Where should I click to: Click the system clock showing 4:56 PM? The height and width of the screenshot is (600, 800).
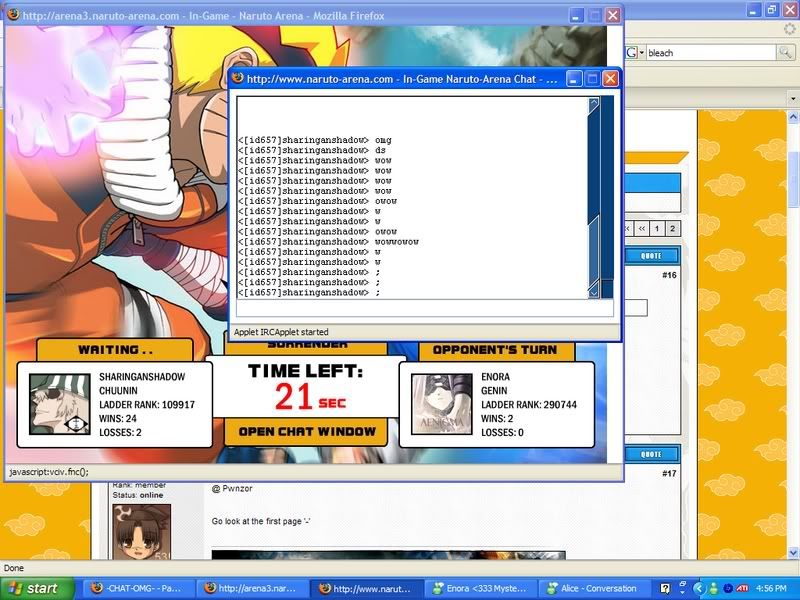click(x=771, y=588)
